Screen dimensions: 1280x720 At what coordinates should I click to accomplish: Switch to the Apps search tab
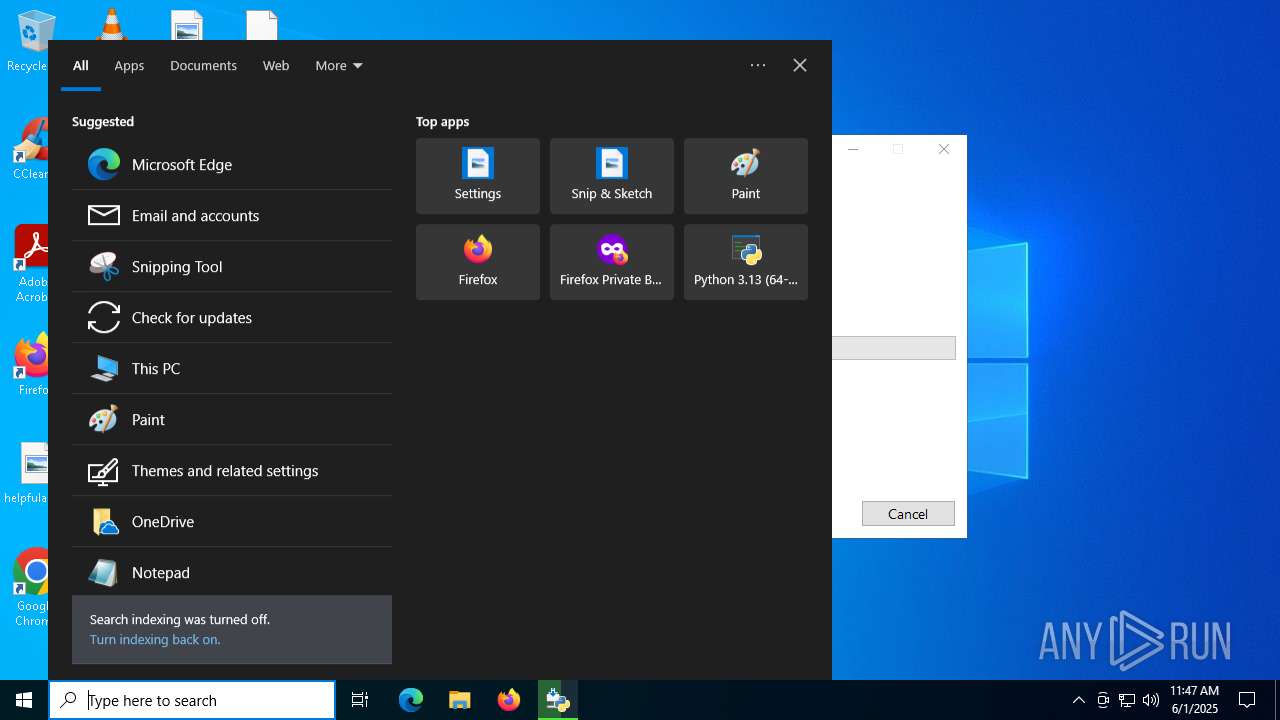click(x=129, y=66)
